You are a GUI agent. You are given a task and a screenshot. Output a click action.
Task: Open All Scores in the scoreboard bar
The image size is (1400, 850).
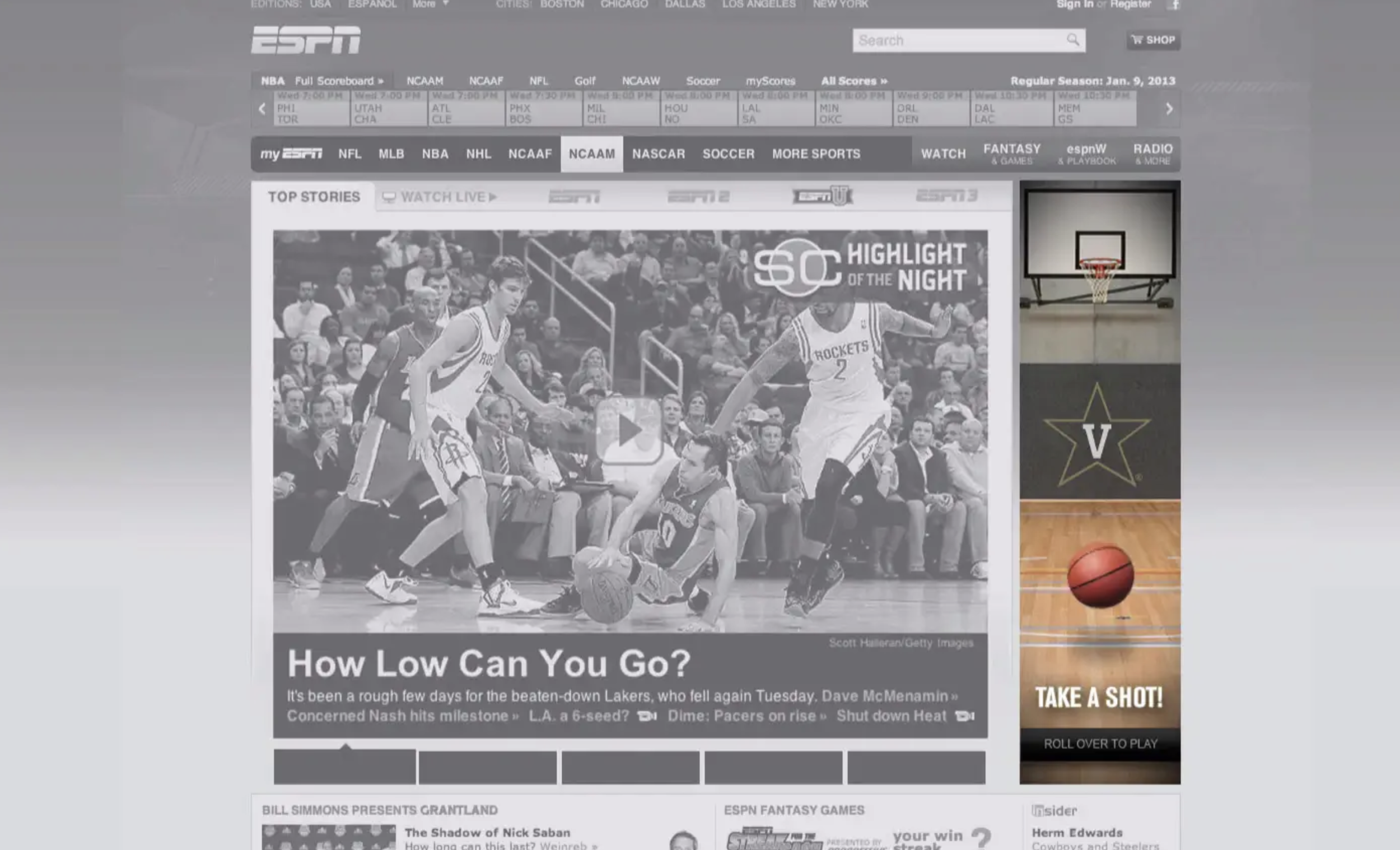click(854, 81)
